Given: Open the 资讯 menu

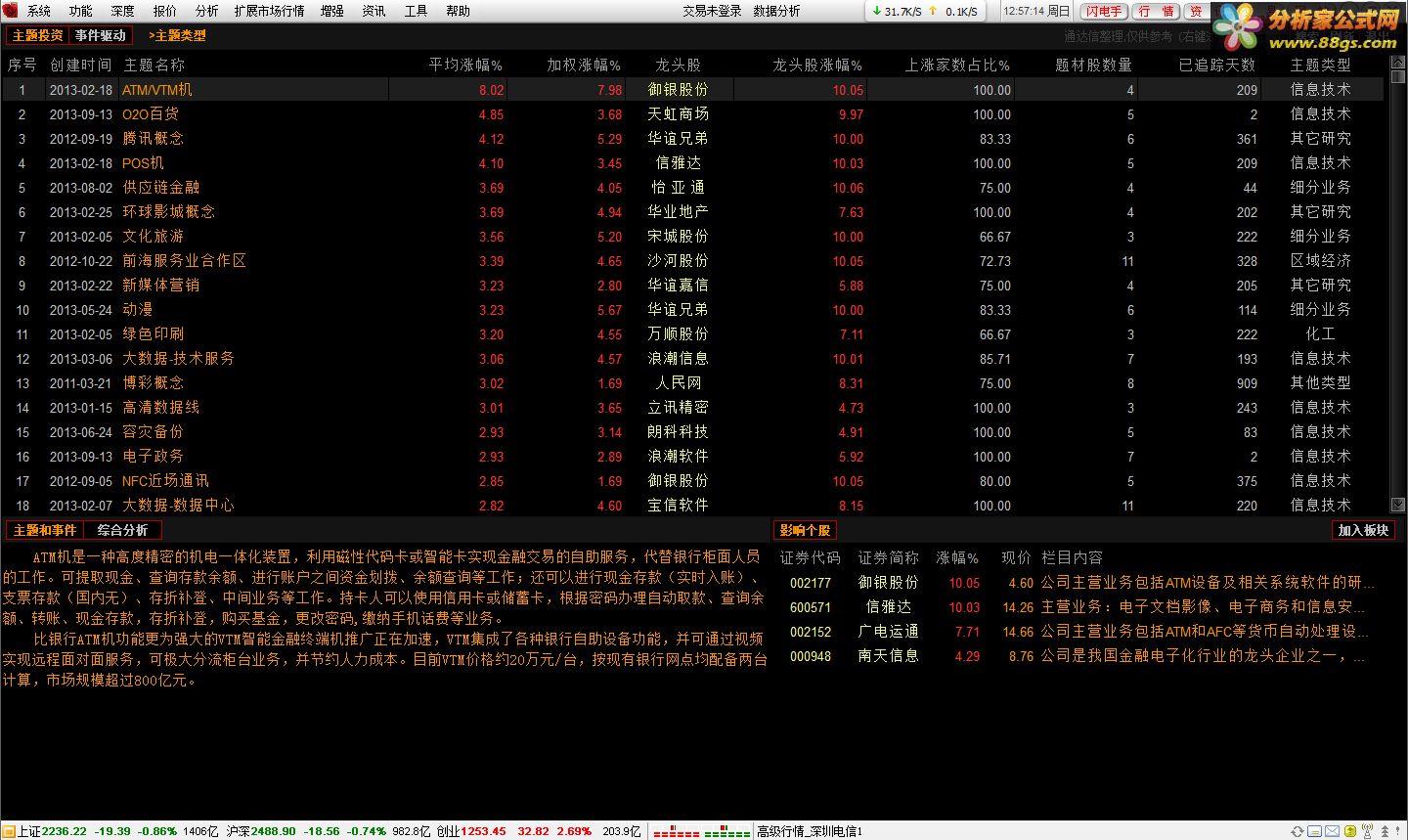Looking at the screenshot, I should pyautogui.click(x=374, y=11).
